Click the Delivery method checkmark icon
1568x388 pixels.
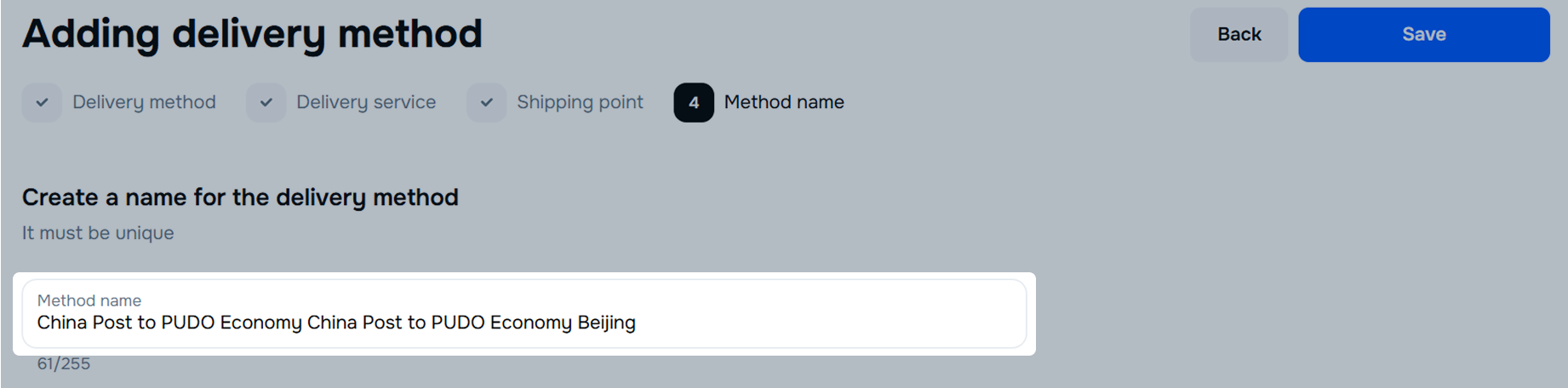42,103
